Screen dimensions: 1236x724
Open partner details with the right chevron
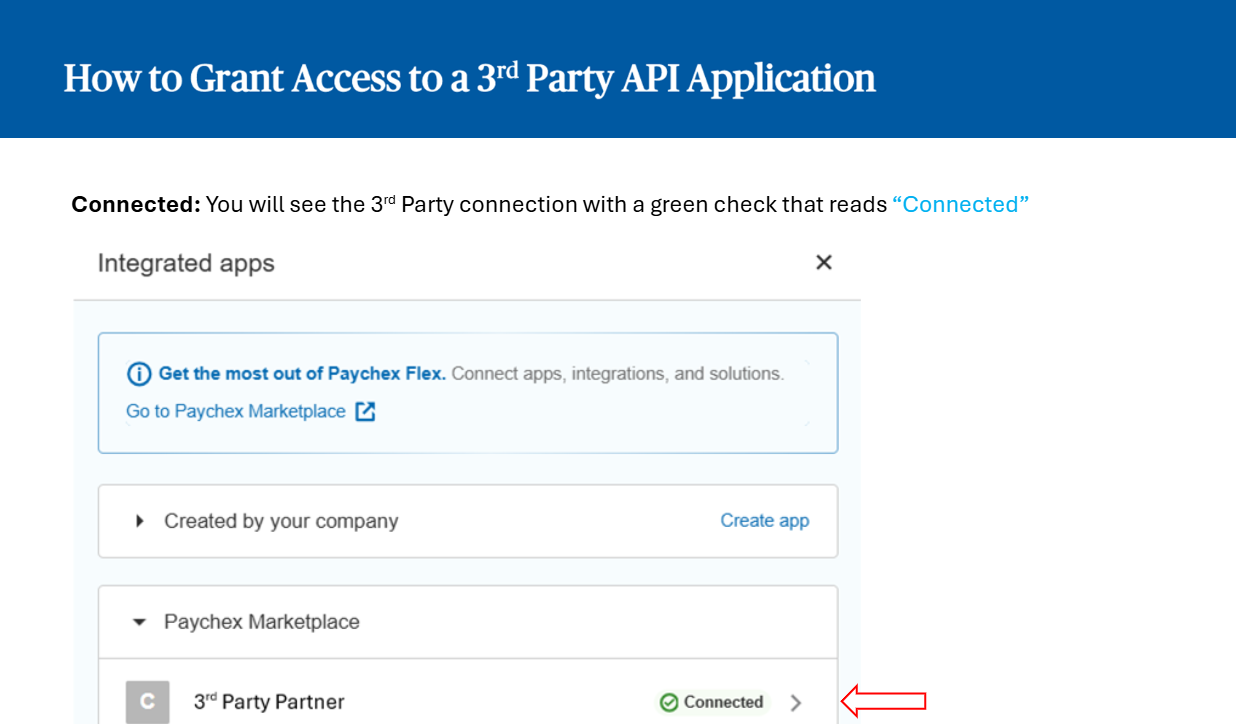796,702
